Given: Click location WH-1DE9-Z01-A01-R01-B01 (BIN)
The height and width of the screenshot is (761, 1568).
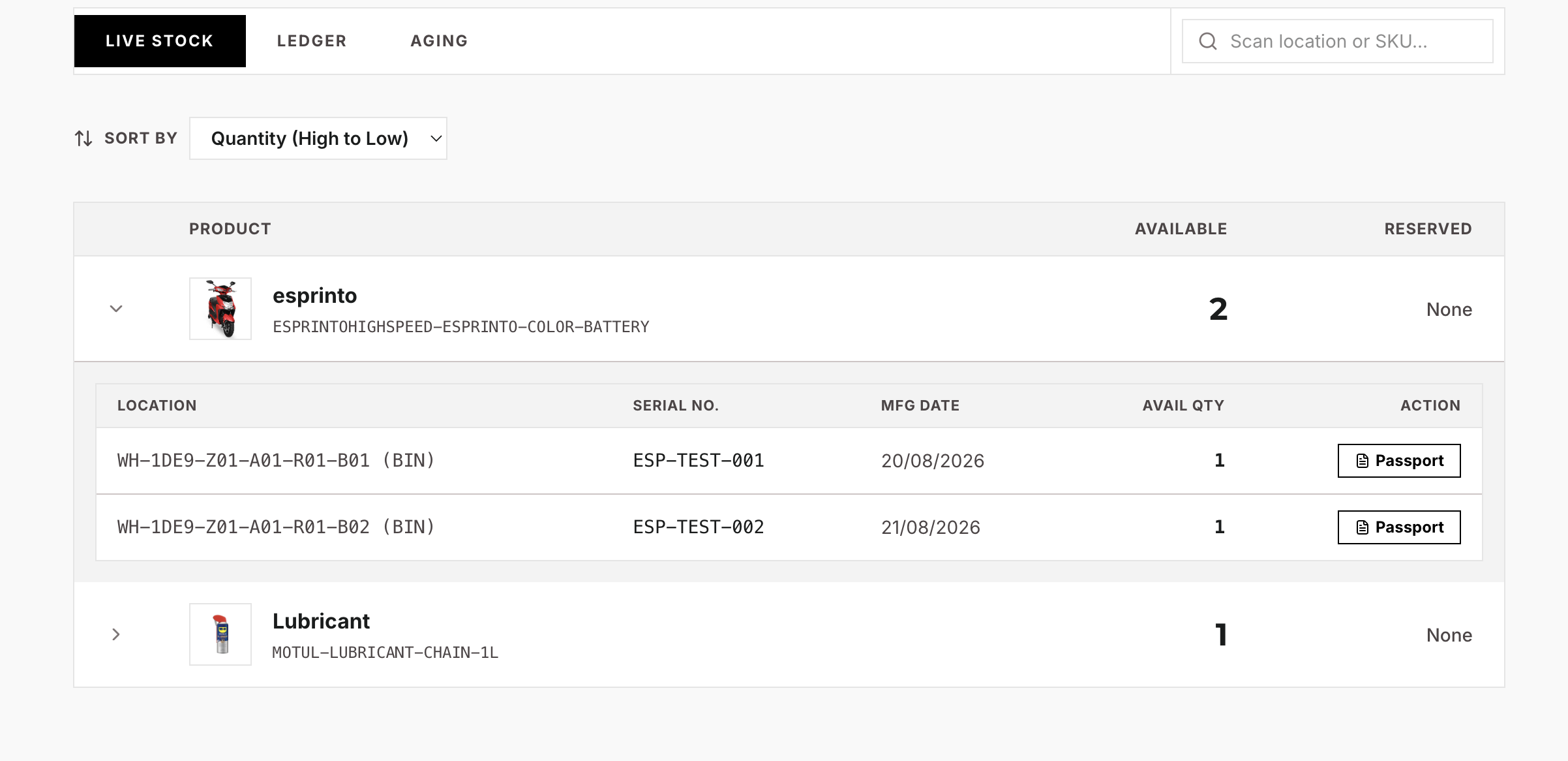Looking at the screenshot, I should point(276,461).
